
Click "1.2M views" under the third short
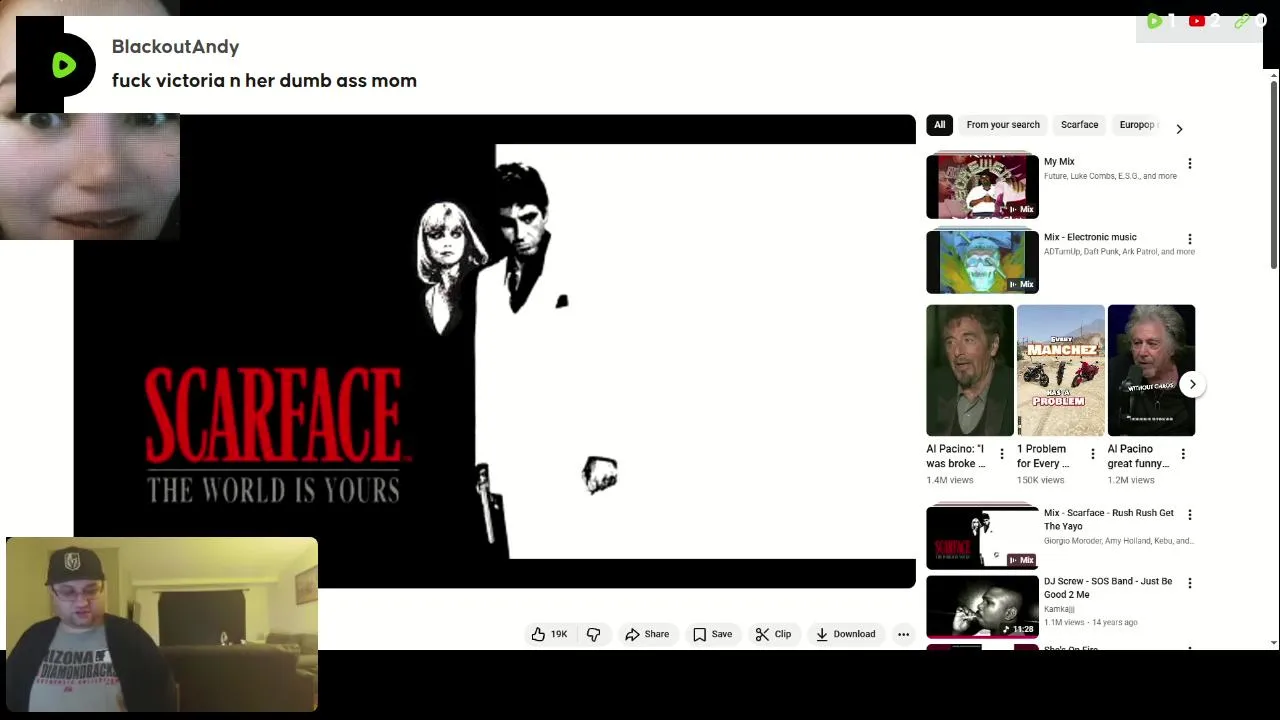tap(1131, 480)
